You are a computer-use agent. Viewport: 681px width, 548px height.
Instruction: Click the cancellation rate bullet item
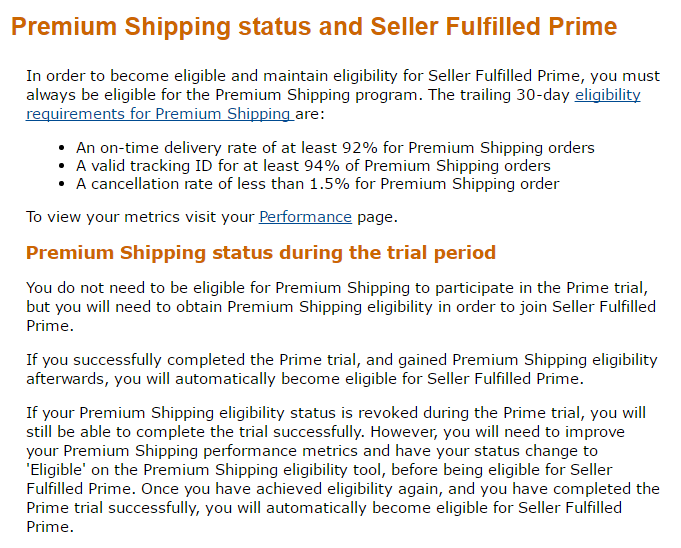click(317, 183)
